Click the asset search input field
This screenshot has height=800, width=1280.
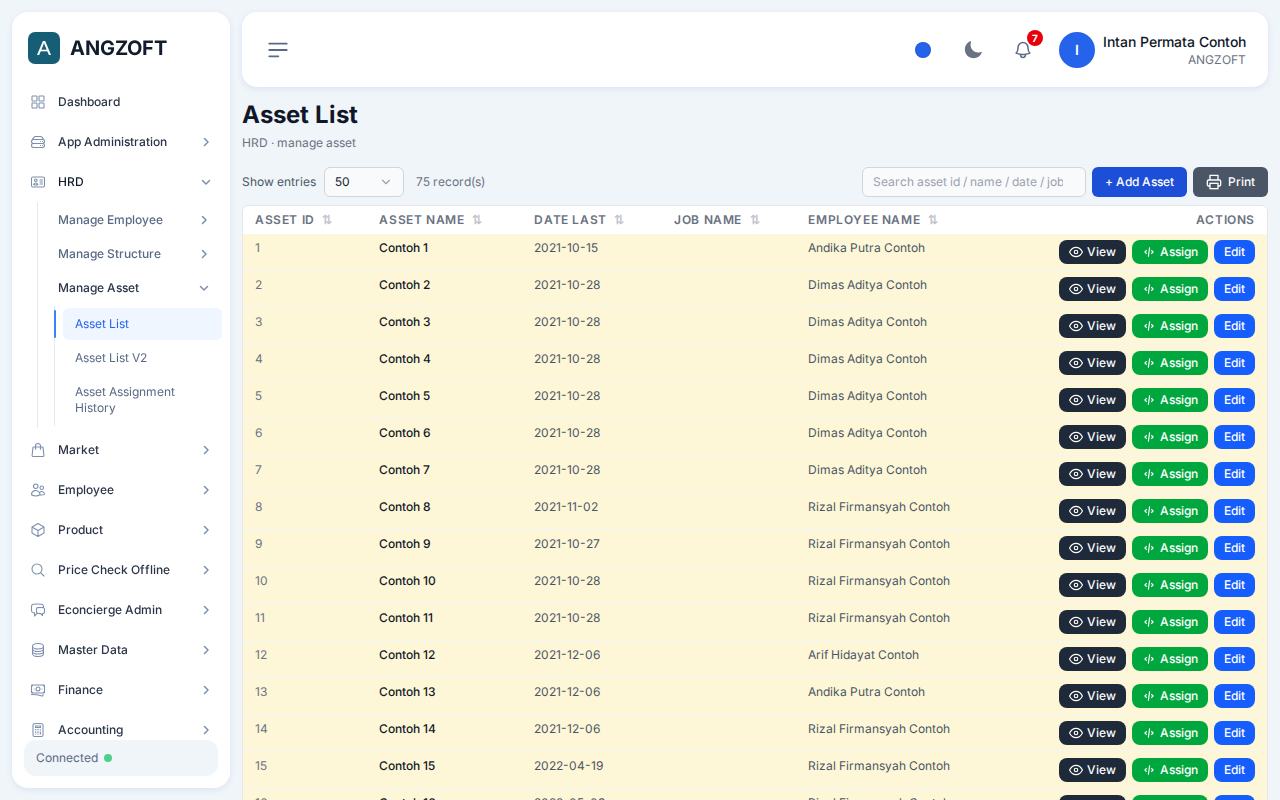pos(974,182)
